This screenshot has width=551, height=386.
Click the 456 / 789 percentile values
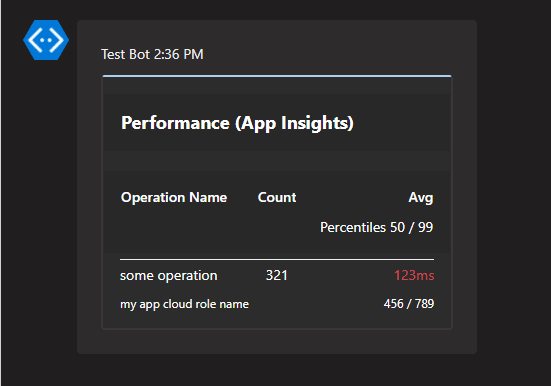click(x=409, y=304)
